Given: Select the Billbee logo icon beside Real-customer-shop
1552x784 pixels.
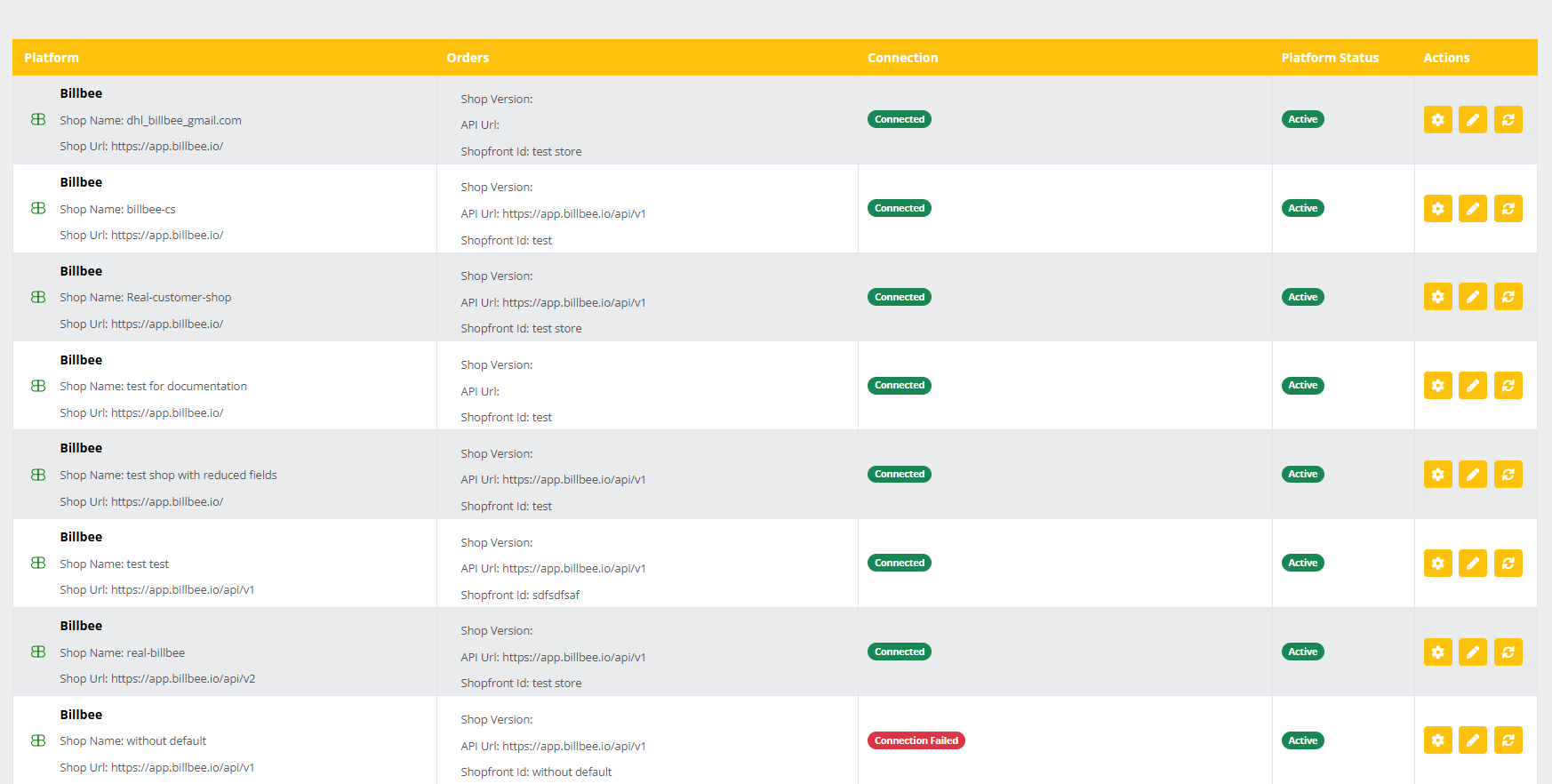Looking at the screenshot, I should pyautogui.click(x=38, y=297).
